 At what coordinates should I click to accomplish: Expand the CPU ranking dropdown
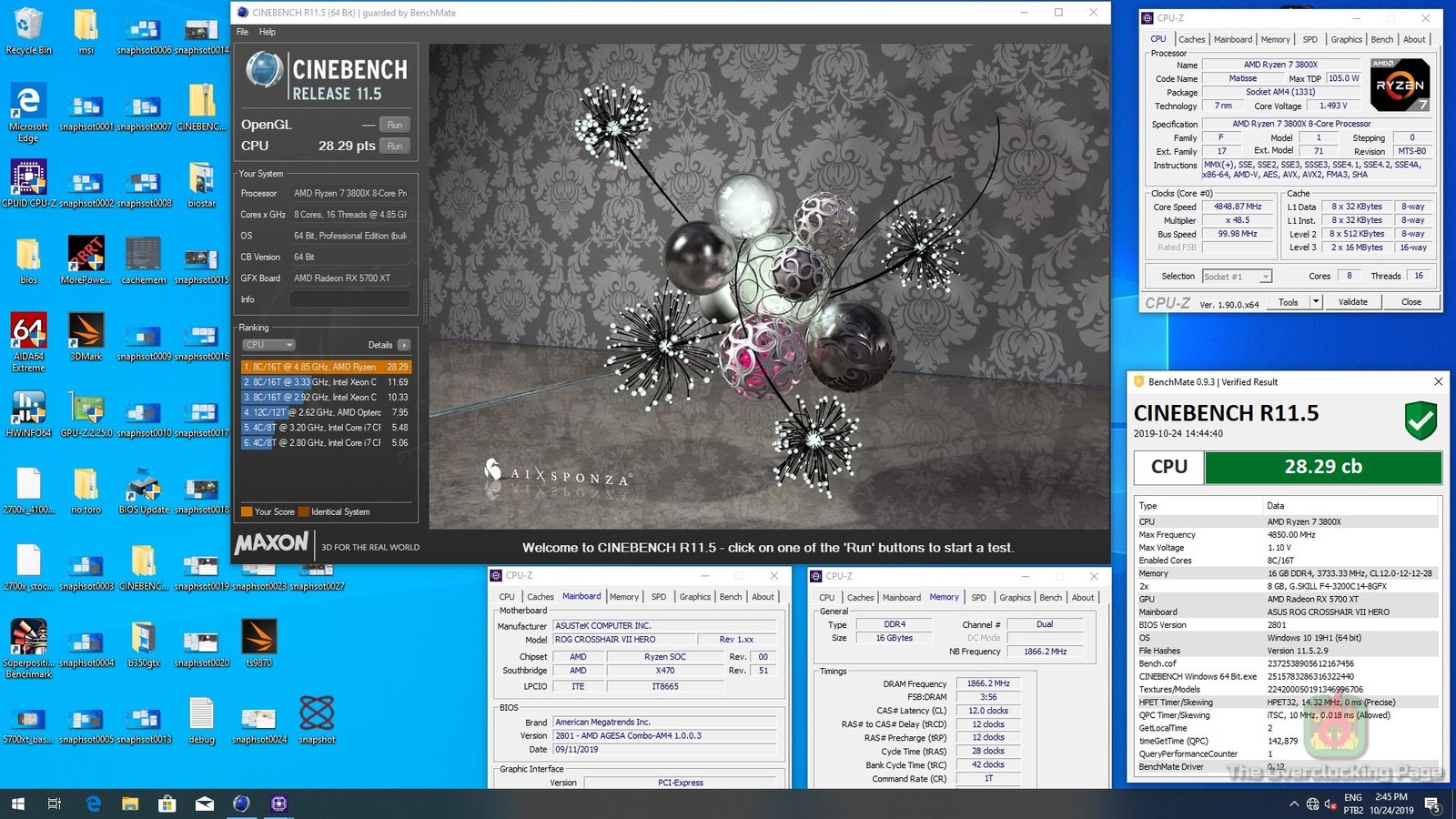tap(269, 345)
